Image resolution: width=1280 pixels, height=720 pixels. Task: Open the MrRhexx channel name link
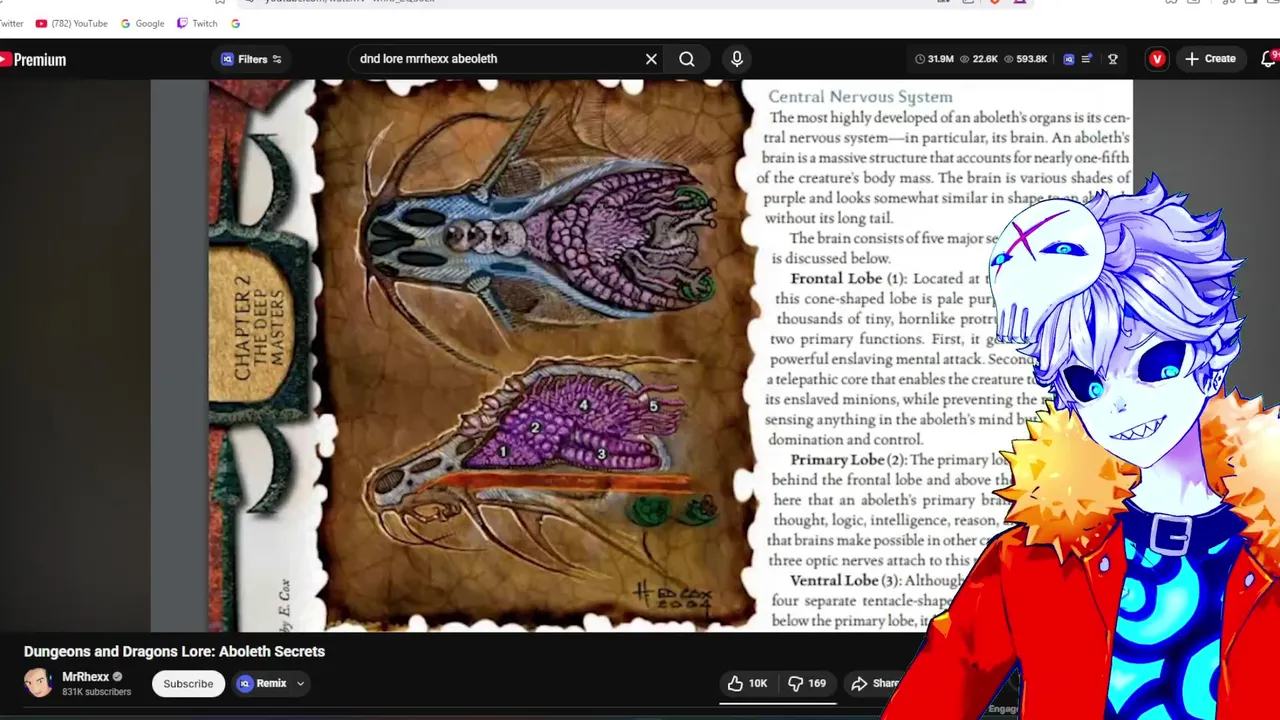(x=85, y=677)
